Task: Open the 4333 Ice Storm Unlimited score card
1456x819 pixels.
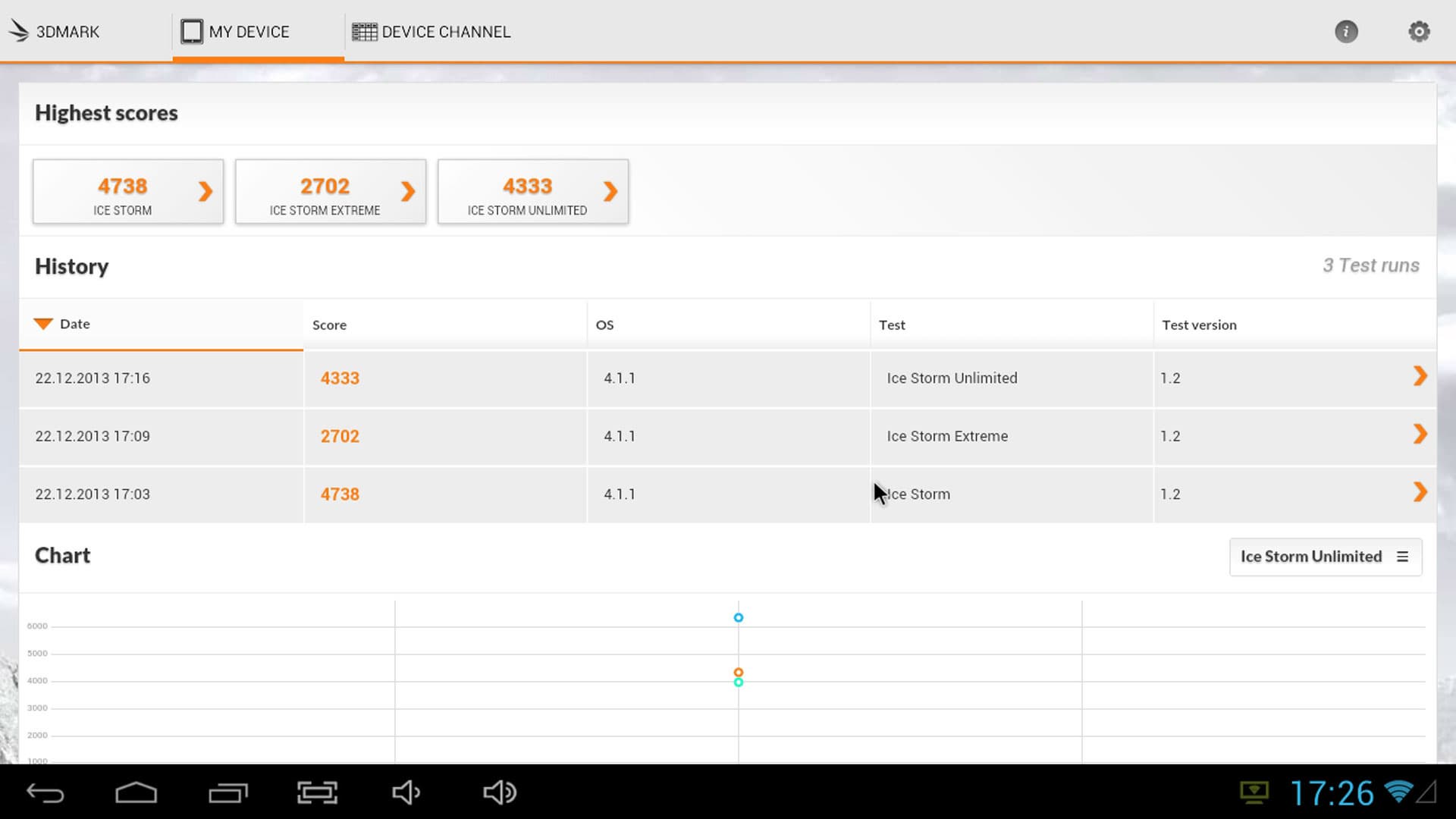Action: coord(533,192)
